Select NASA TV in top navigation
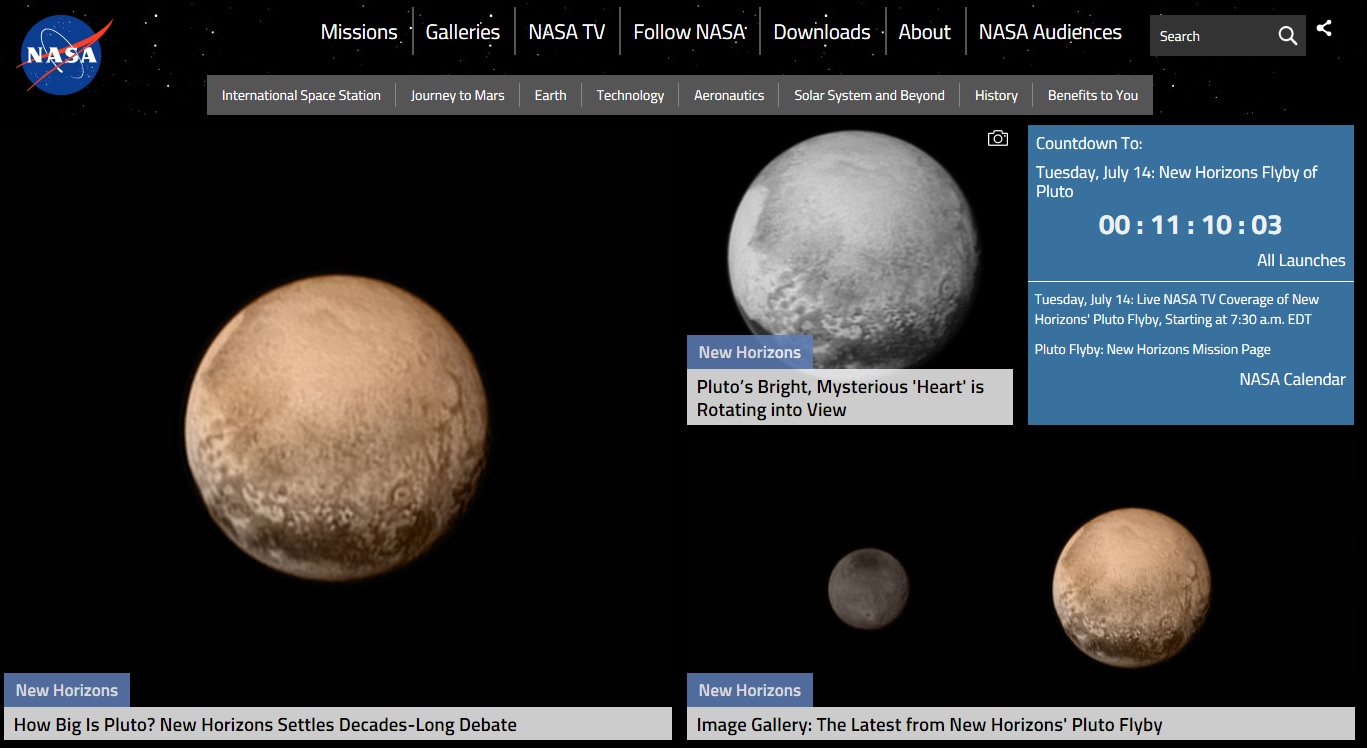This screenshot has width=1367, height=748. pyautogui.click(x=566, y=32)
